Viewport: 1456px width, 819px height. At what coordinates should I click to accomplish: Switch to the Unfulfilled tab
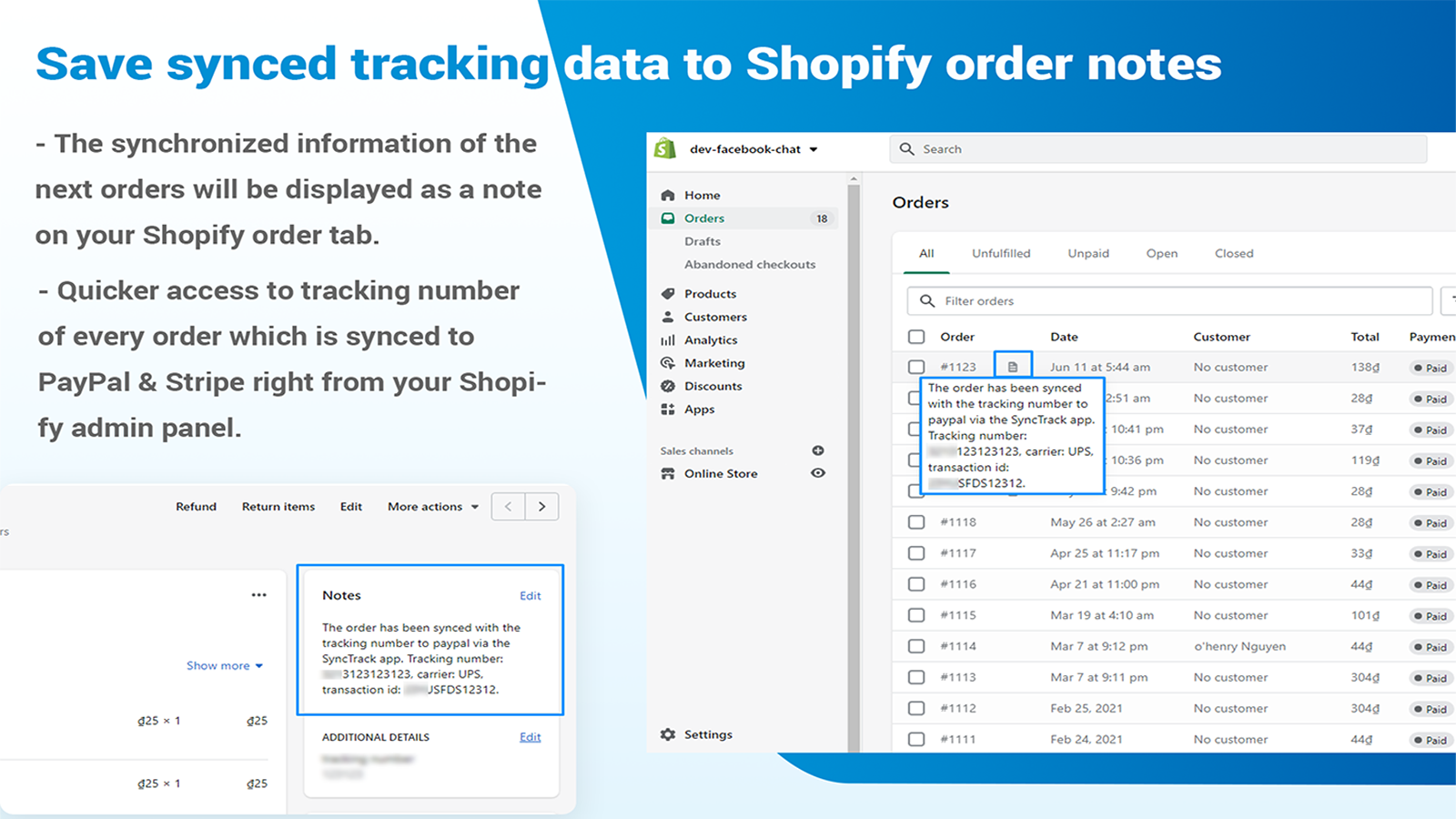[1001, 254]
